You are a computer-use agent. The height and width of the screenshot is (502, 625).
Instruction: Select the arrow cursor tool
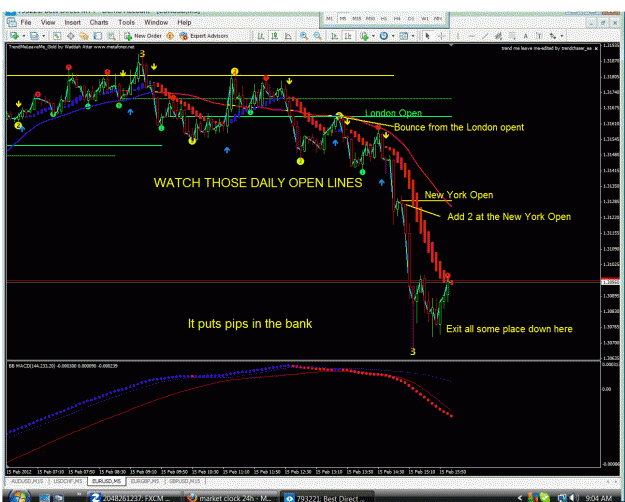428,36
